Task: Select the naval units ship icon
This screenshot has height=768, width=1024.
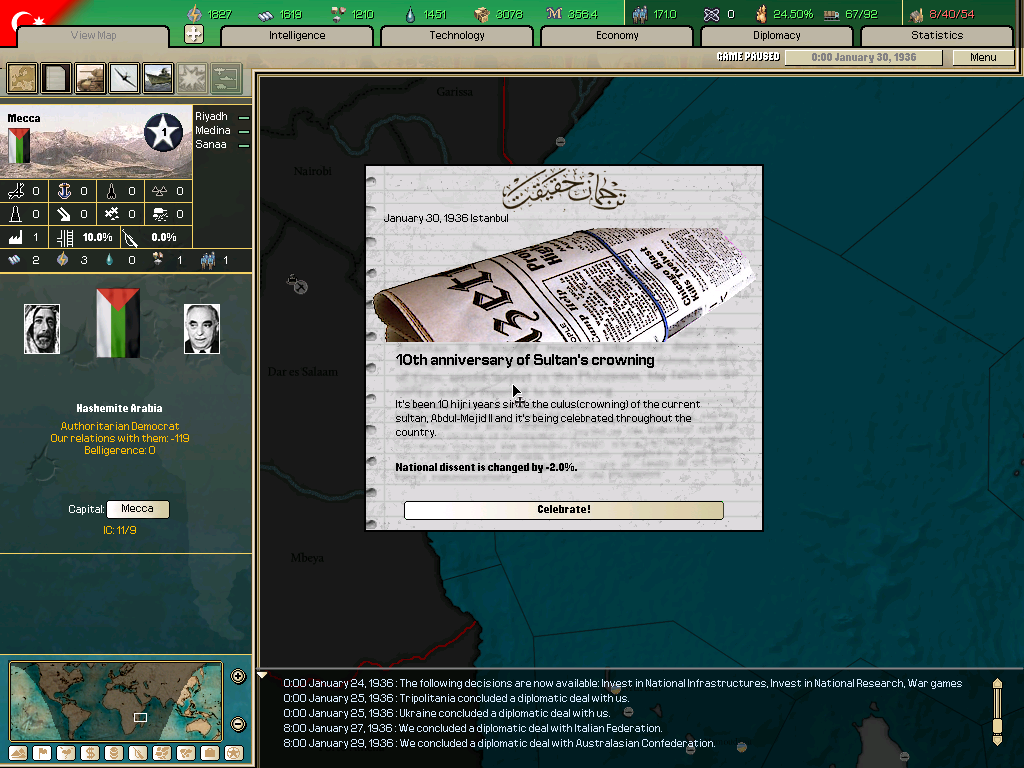Action: [158, 78]
